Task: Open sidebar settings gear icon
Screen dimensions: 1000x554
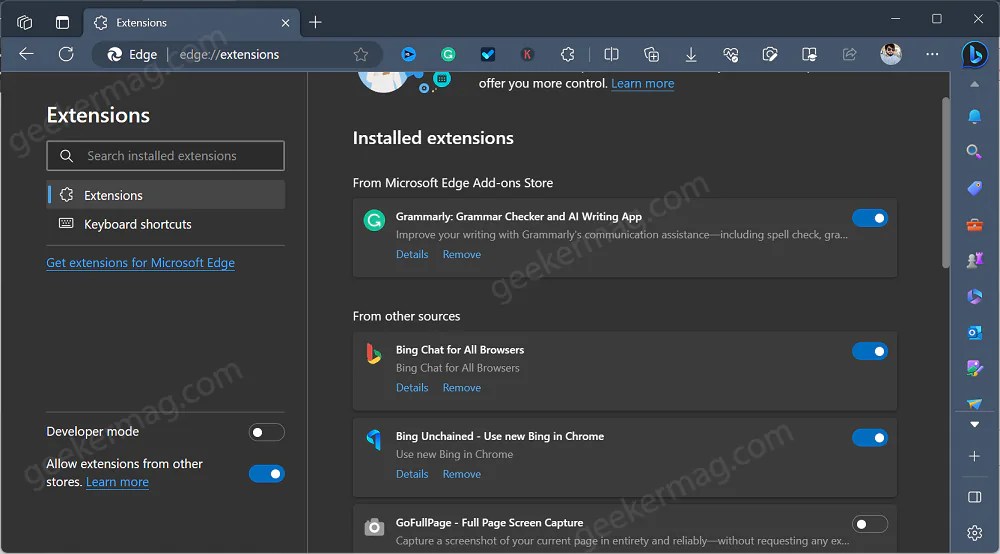Action: (974, 533)
